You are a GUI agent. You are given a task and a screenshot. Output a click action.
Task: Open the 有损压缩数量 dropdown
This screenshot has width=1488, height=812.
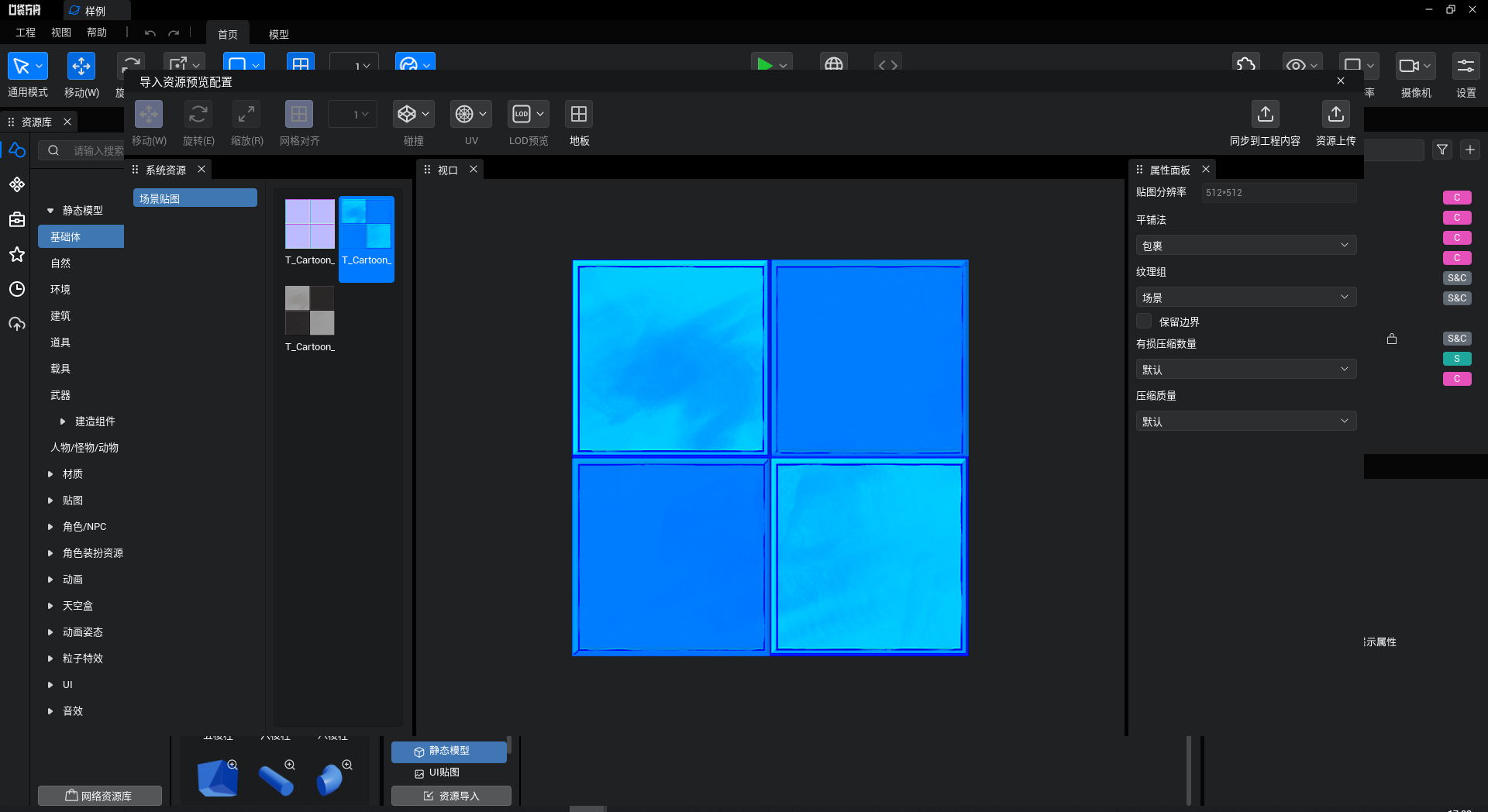[1246, 370]
